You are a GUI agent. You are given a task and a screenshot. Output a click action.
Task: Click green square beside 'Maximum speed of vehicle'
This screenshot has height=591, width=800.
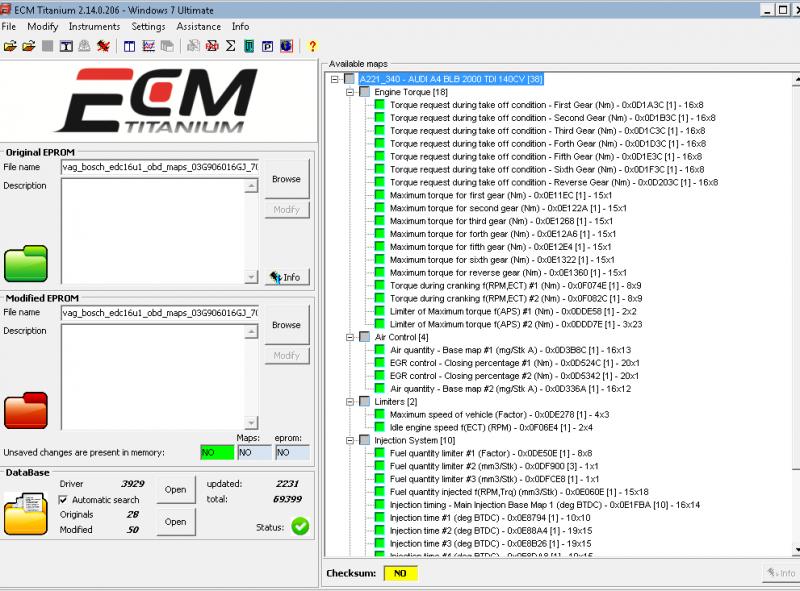pos(380,414)
